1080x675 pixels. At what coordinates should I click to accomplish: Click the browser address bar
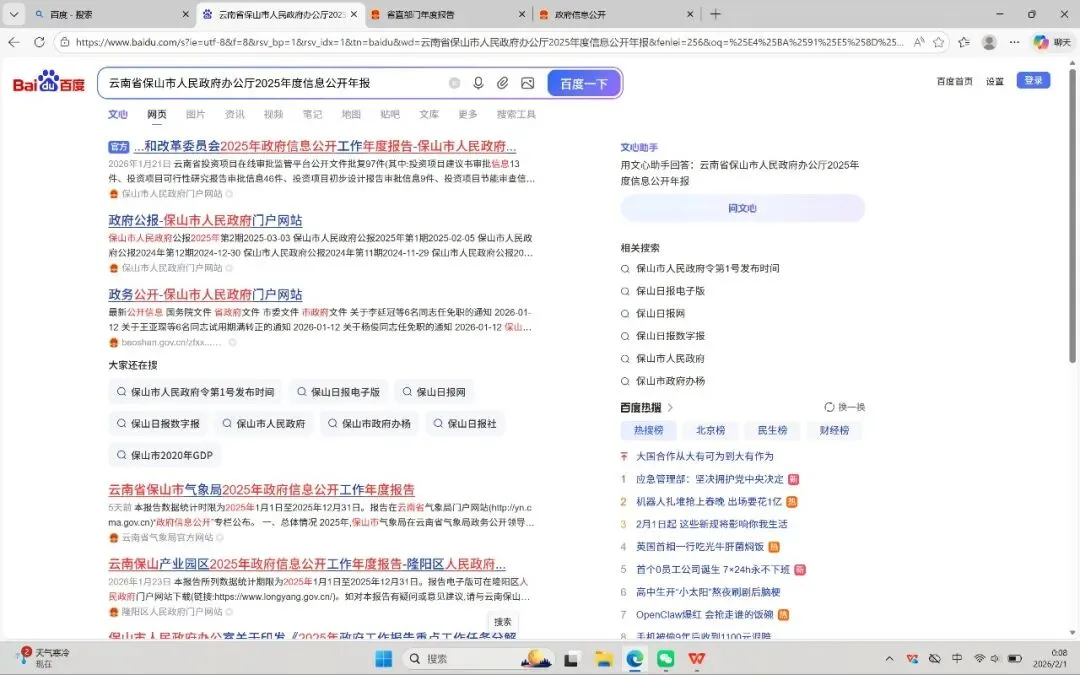coord(489,42)
